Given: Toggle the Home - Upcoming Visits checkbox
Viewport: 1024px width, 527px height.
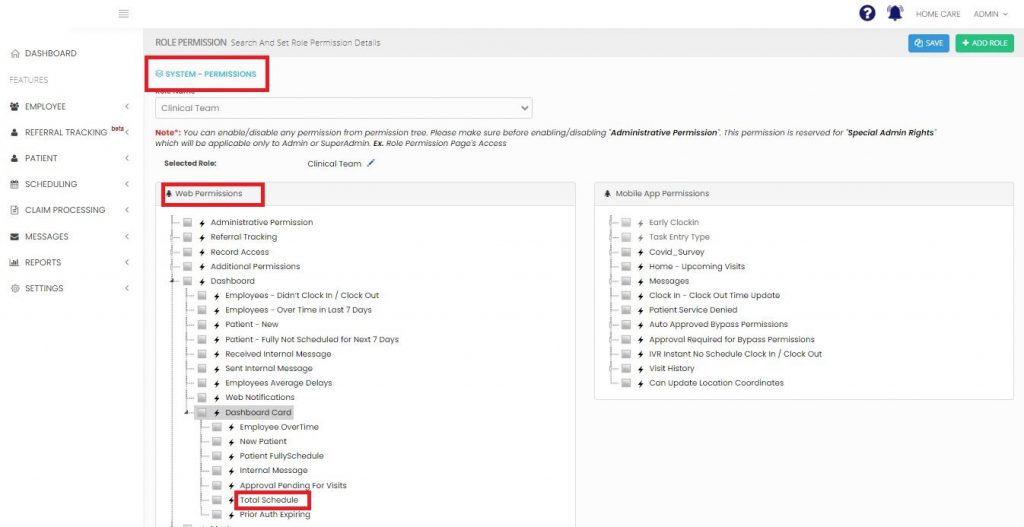Looking at the screenshot, I should pos(626,266).
